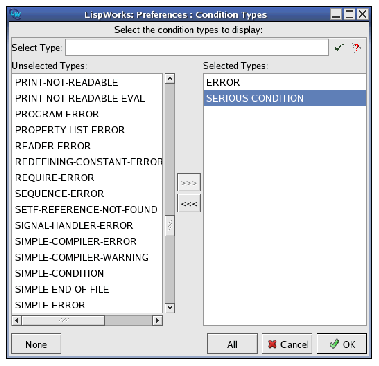
Task: Click the All button
Action: pos(232,344)
